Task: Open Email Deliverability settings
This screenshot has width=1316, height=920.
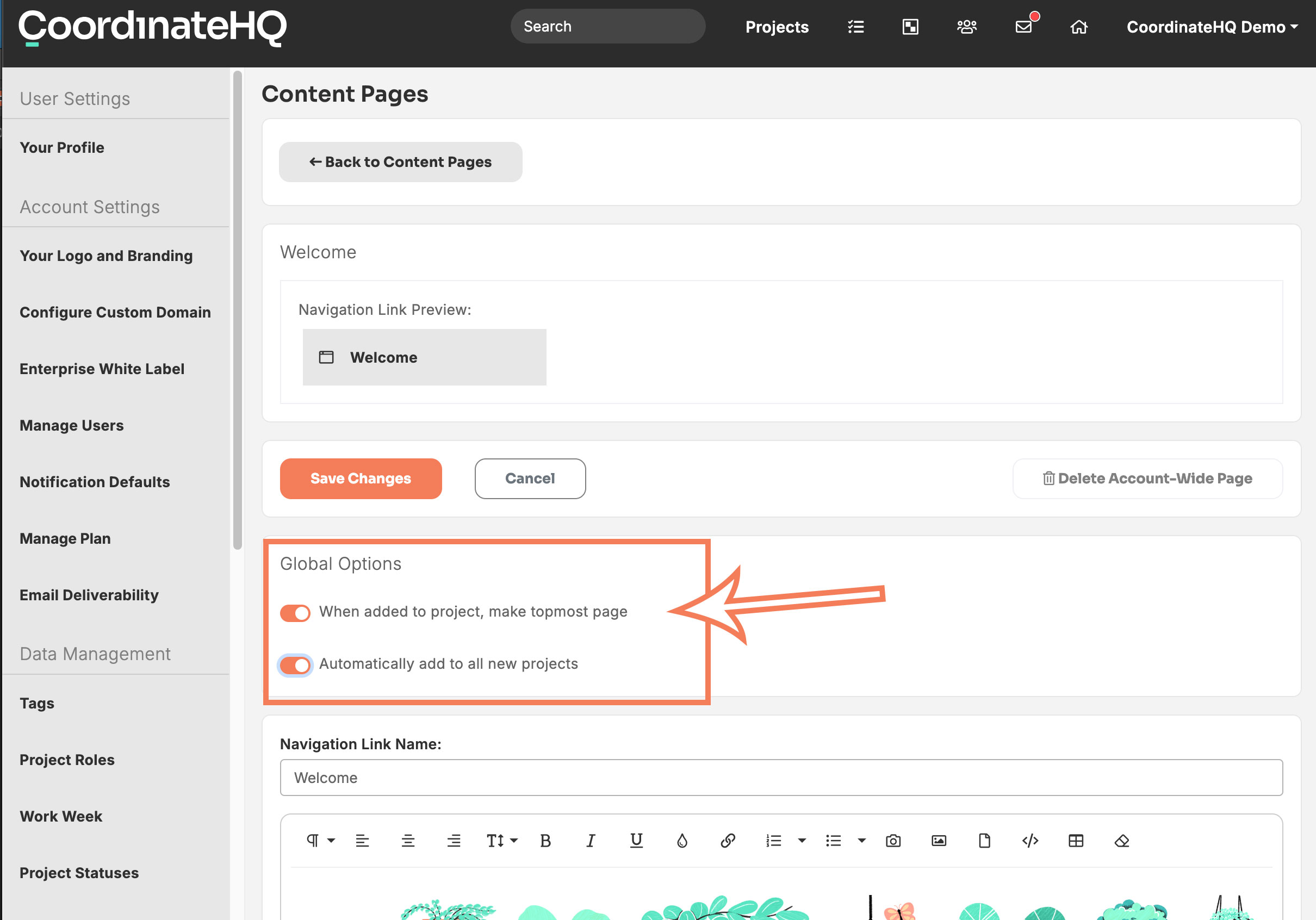Action: tap(89, 595)
